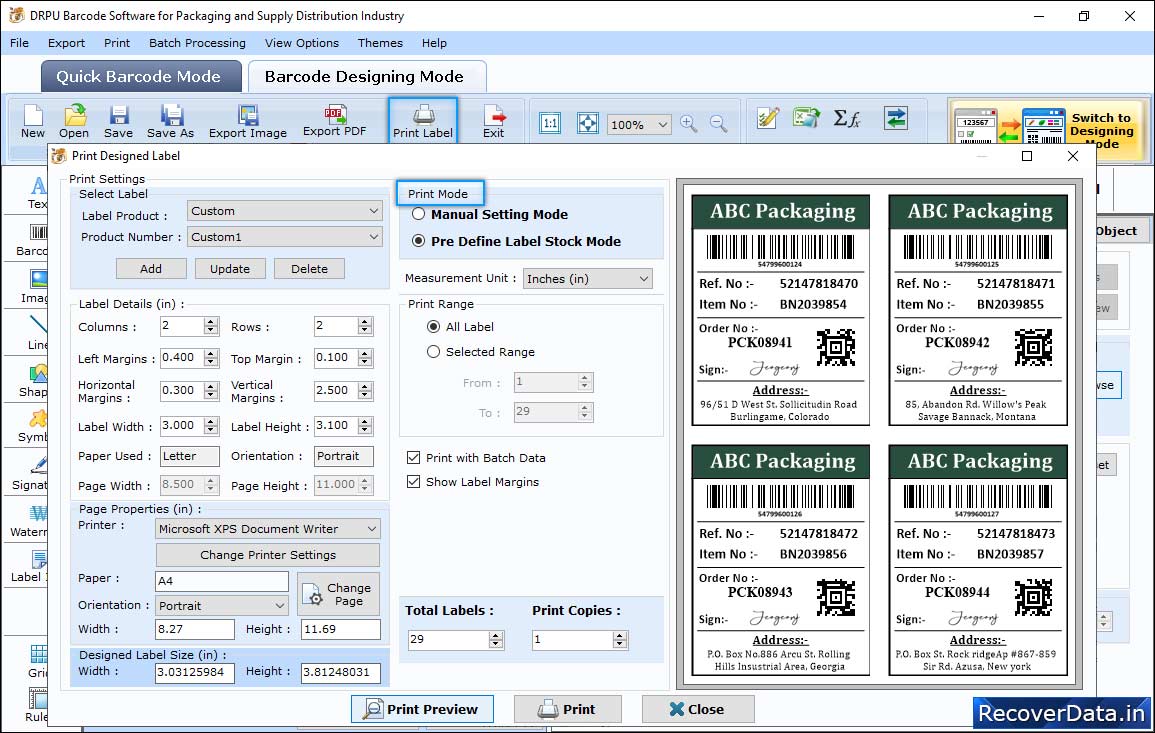The height and width of the screenshot is (733, 1155).
Task: Open the Printer selection dropdown
Action: [268, 529]
